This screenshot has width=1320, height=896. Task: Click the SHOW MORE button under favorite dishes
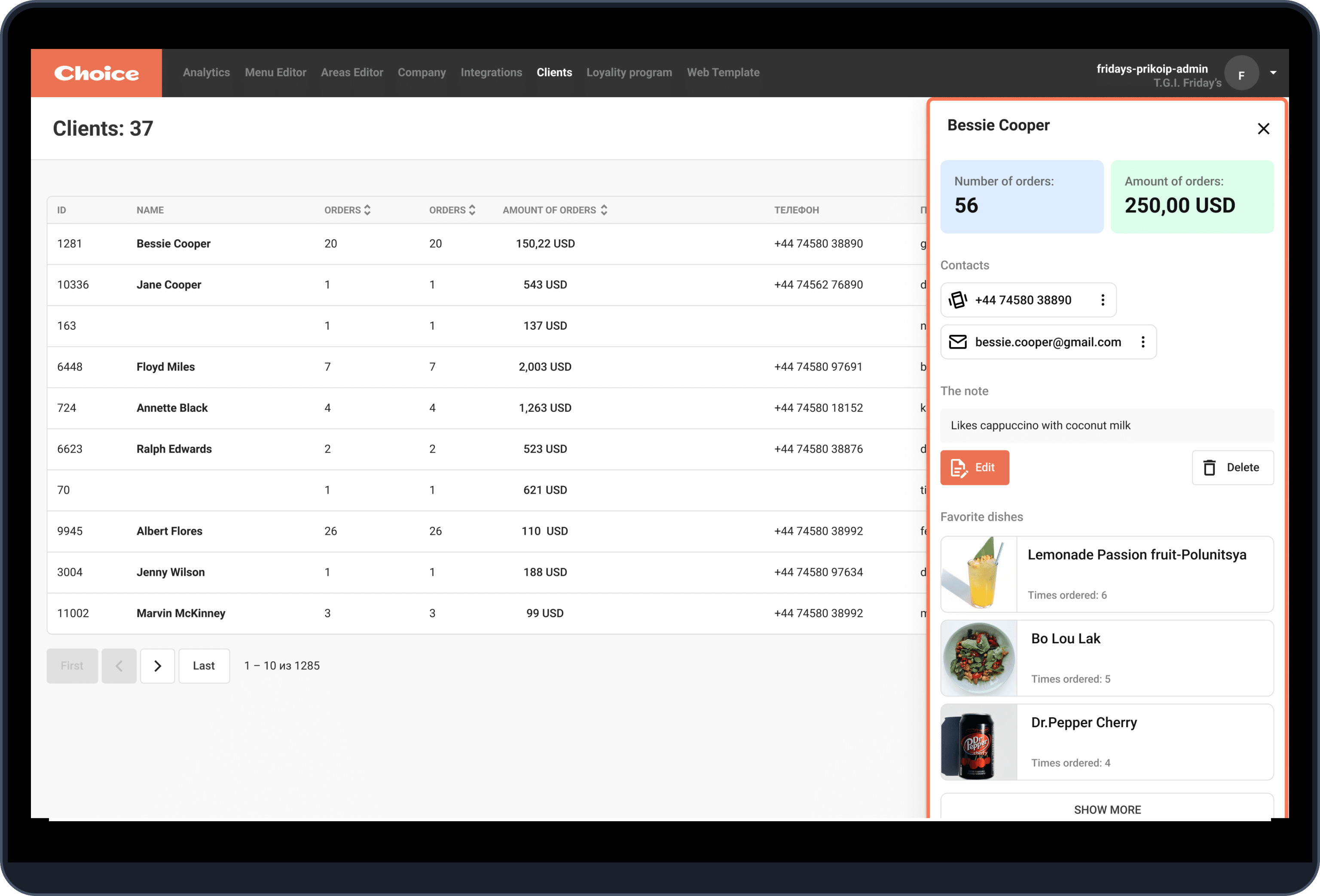coord(1106,809)
